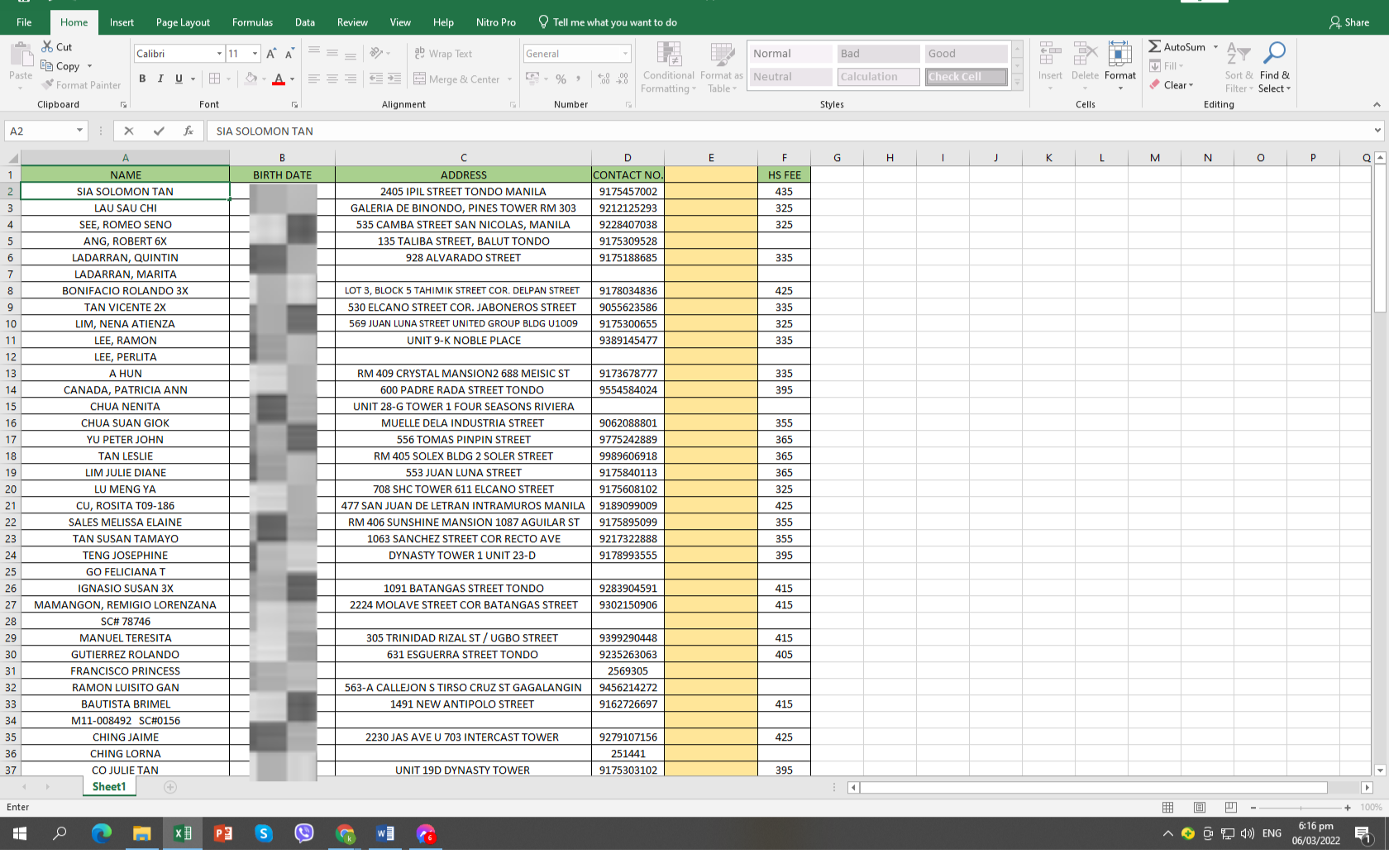Open the Font name dropdown (Calibri)
The width and height of the screenshot is (1389, 868).
pyautogui.click(x=219, y=54)
